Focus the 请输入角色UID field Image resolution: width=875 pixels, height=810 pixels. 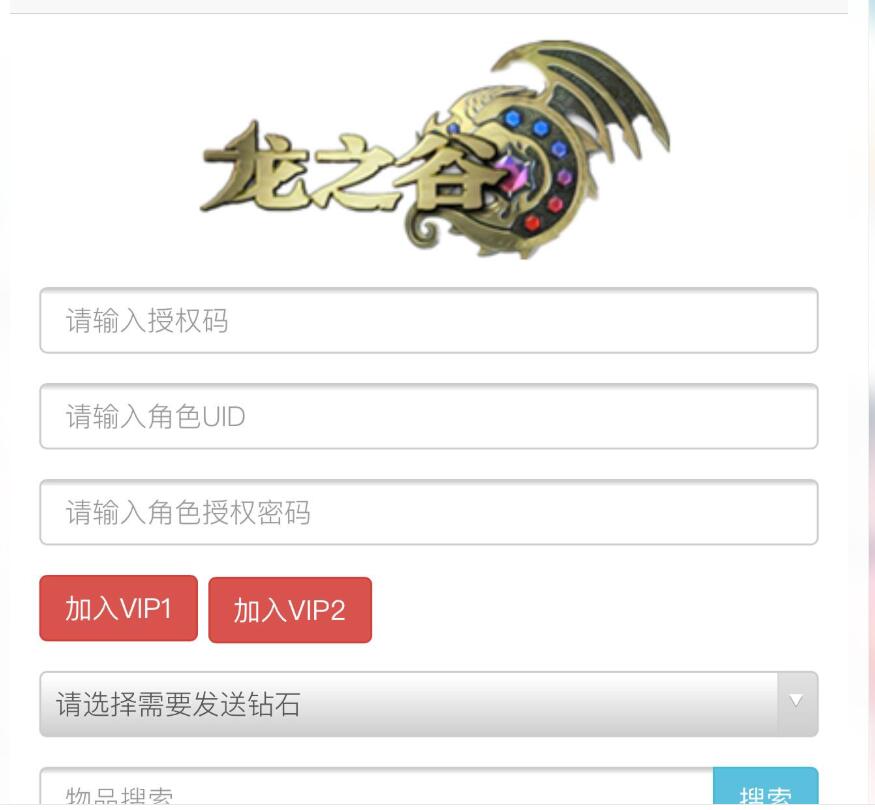click(429, 416)
